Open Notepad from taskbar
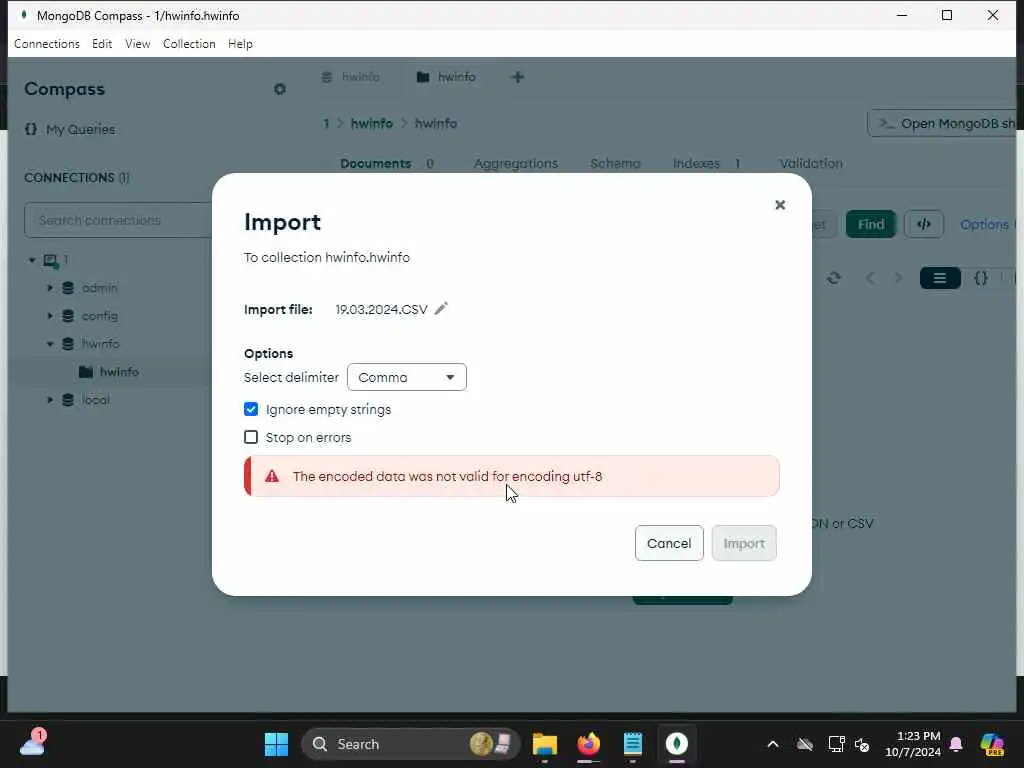 [x=632, y=744]
